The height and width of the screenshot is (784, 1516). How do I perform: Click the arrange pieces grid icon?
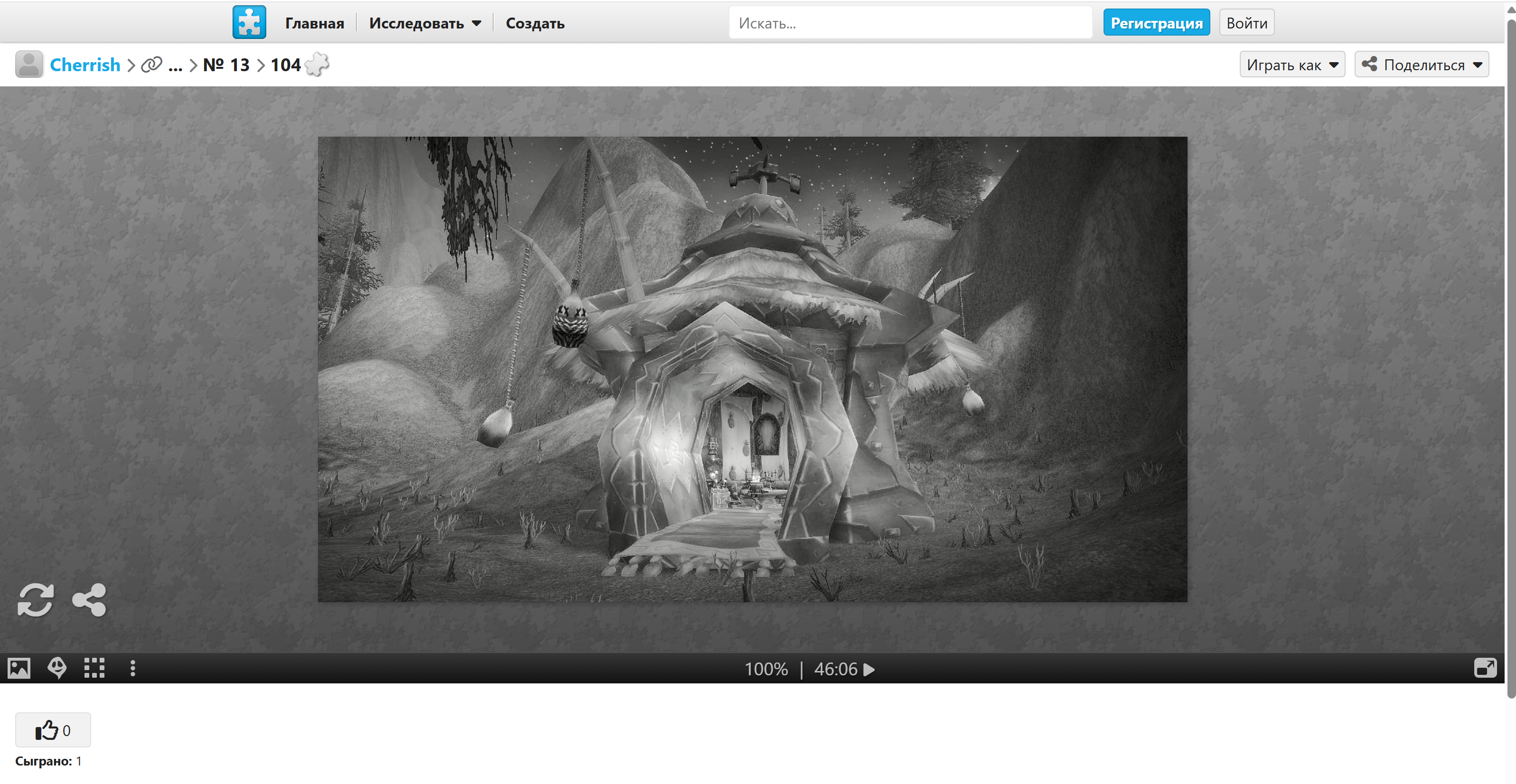click(94, 669)
